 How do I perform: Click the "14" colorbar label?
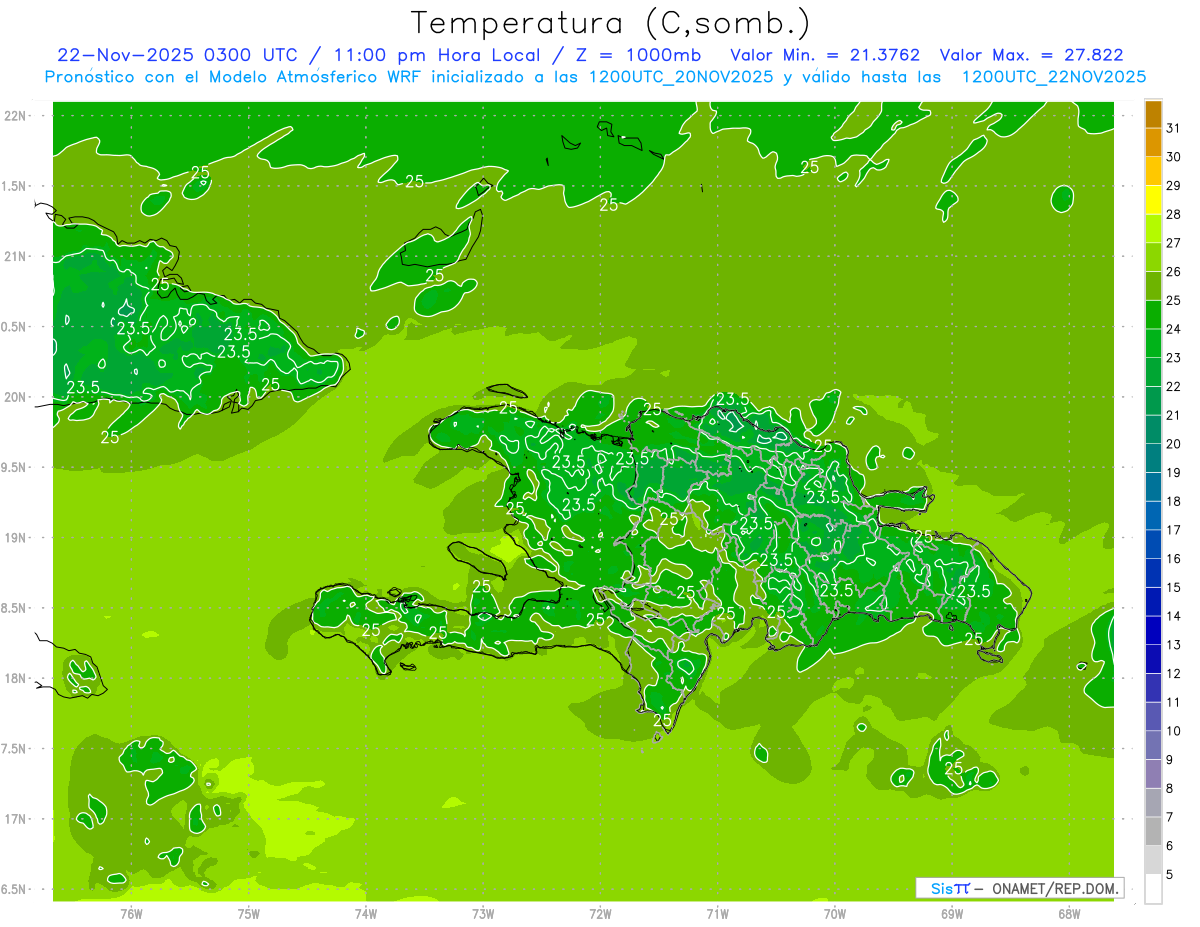point(1174,616)
